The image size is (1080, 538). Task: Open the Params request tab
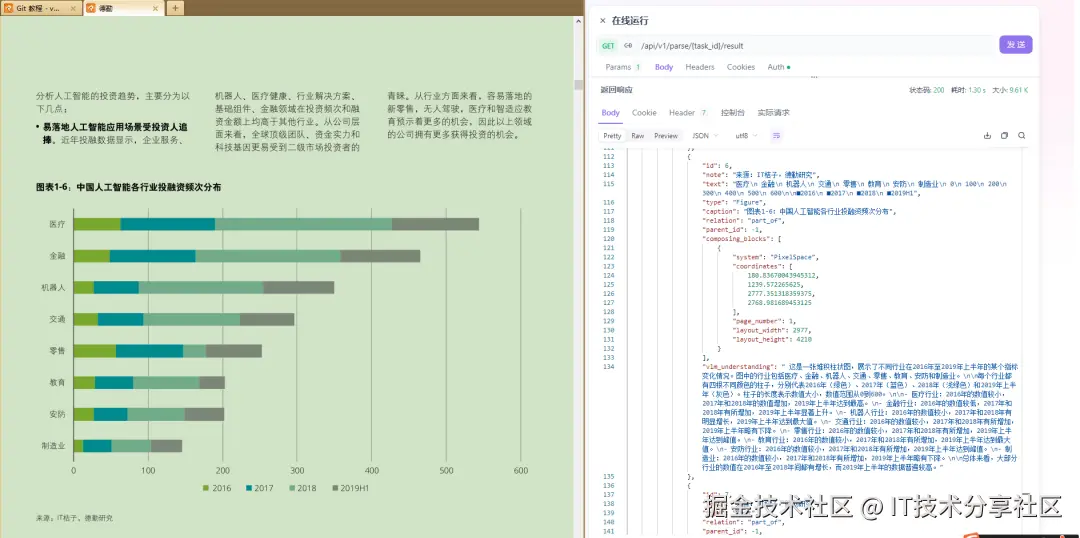click(623, 68)
